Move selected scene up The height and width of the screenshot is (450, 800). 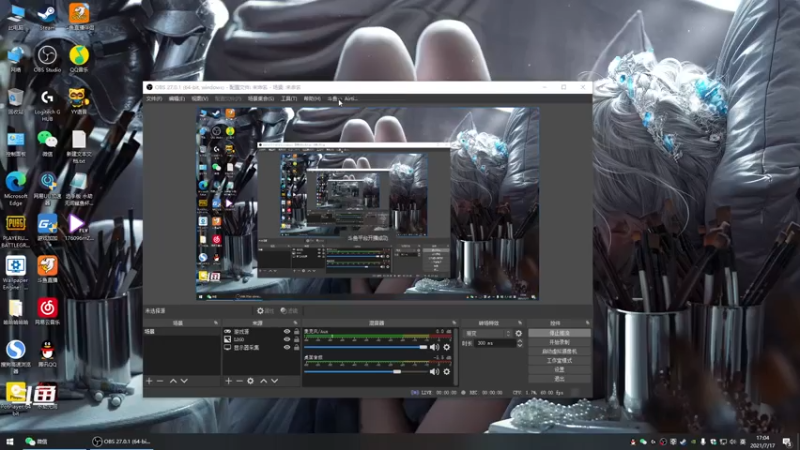point(173,381)
